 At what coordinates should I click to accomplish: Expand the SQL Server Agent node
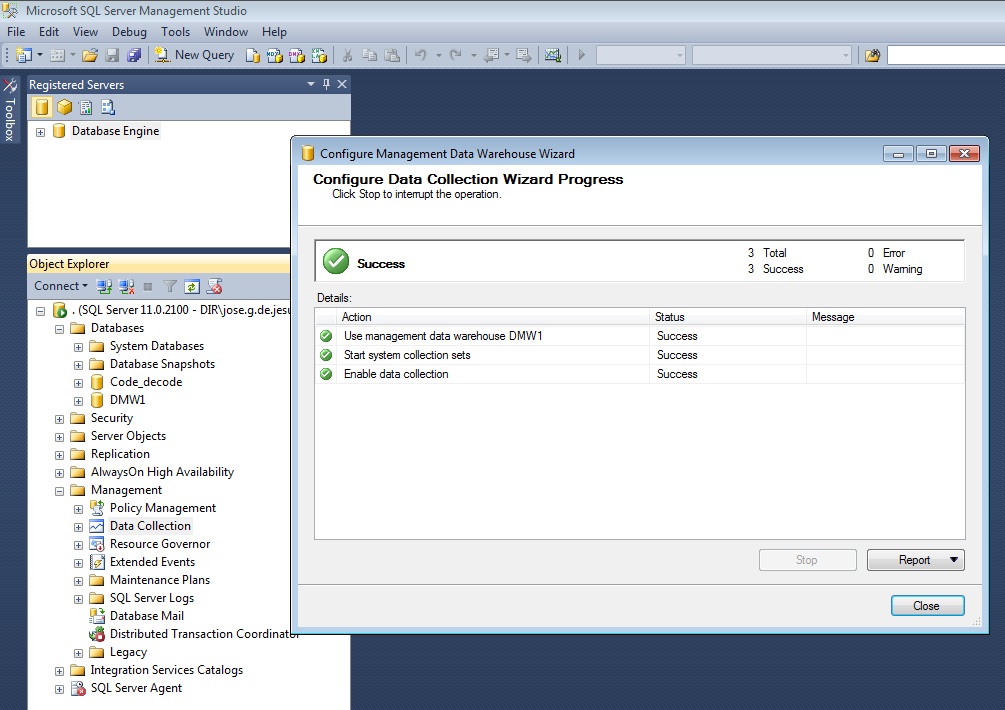pyautogui.click(x=60, y=689)
